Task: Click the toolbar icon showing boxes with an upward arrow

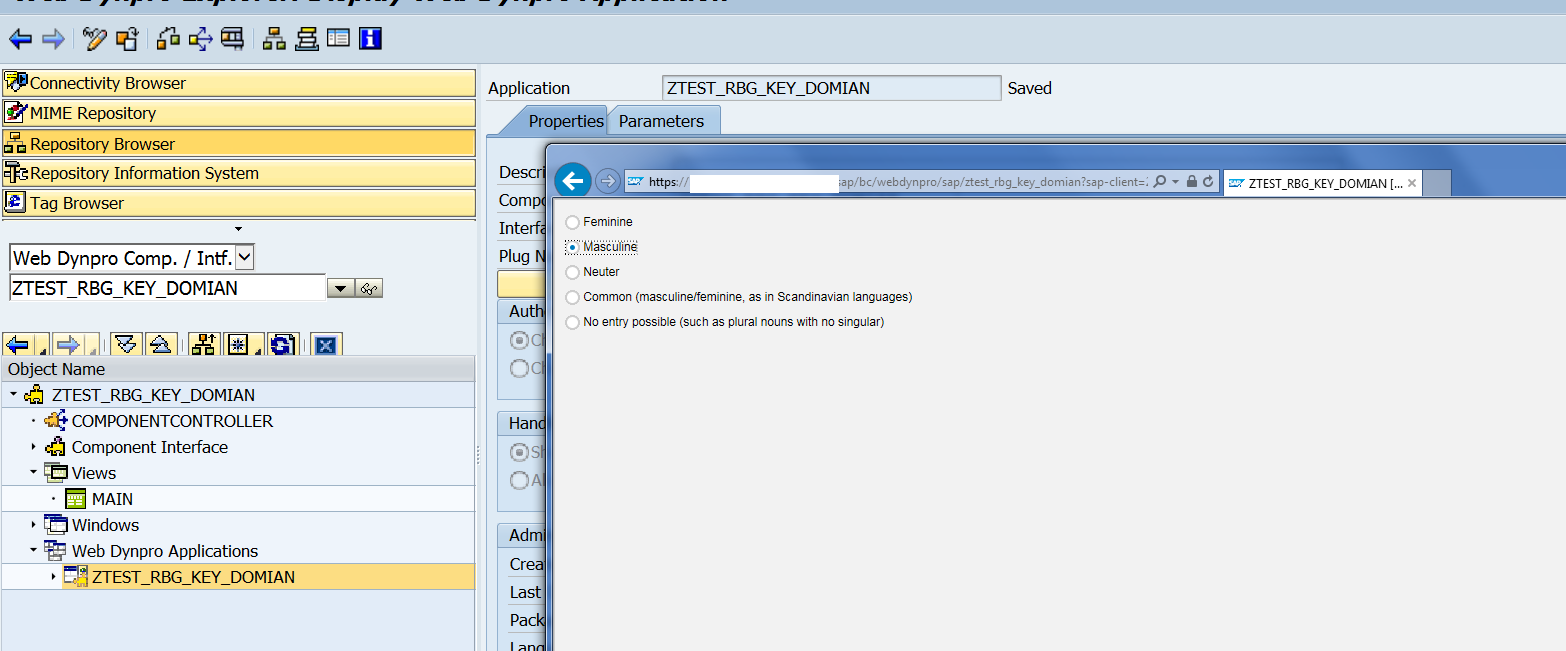Action: (168, 39)
